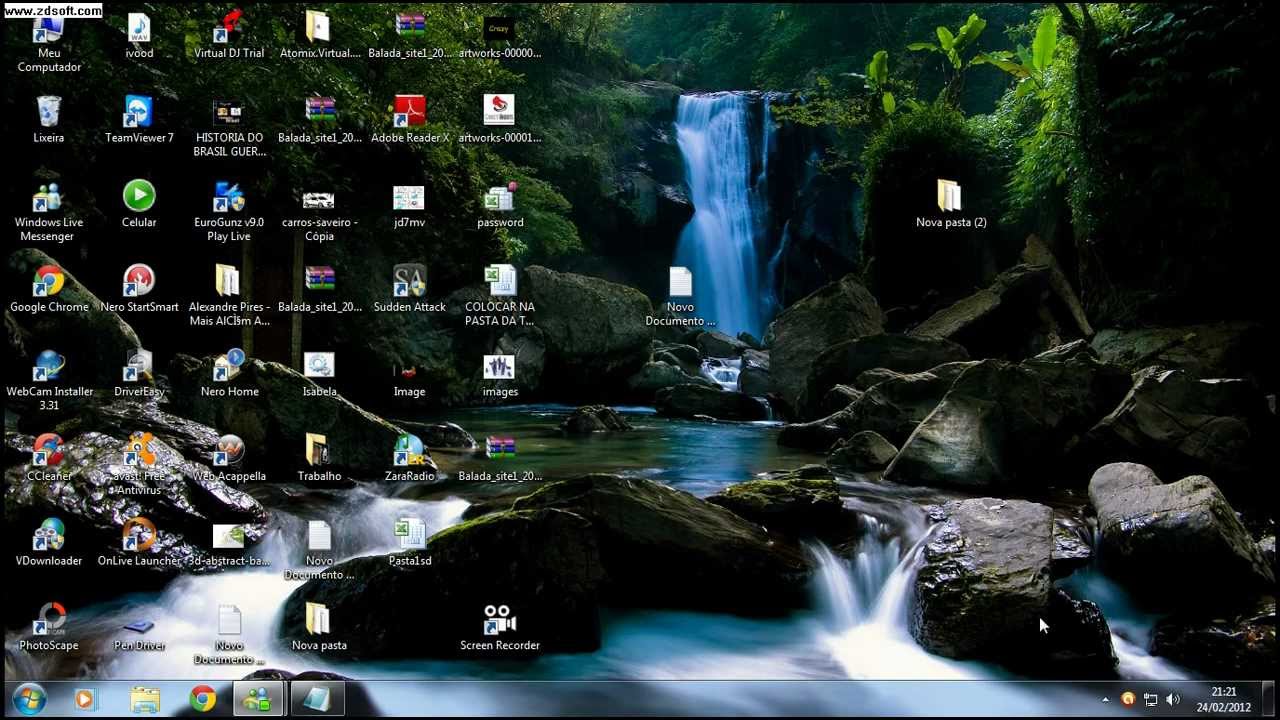
Task: Select the Isabela file icon
Action: click(319, 374)
